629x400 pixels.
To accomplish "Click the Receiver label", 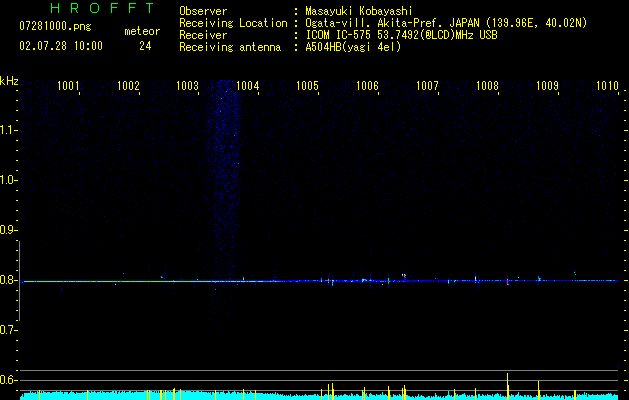I will [x=203, y=35].
